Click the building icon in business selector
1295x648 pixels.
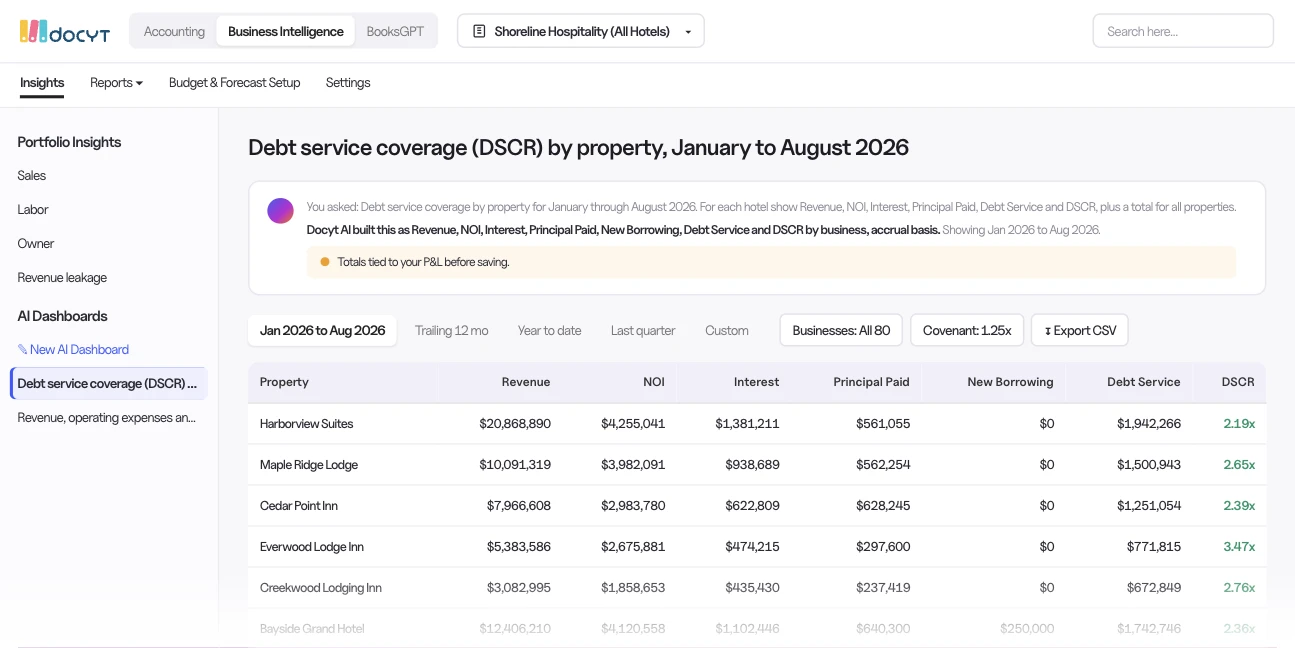[x=478, y=31]
